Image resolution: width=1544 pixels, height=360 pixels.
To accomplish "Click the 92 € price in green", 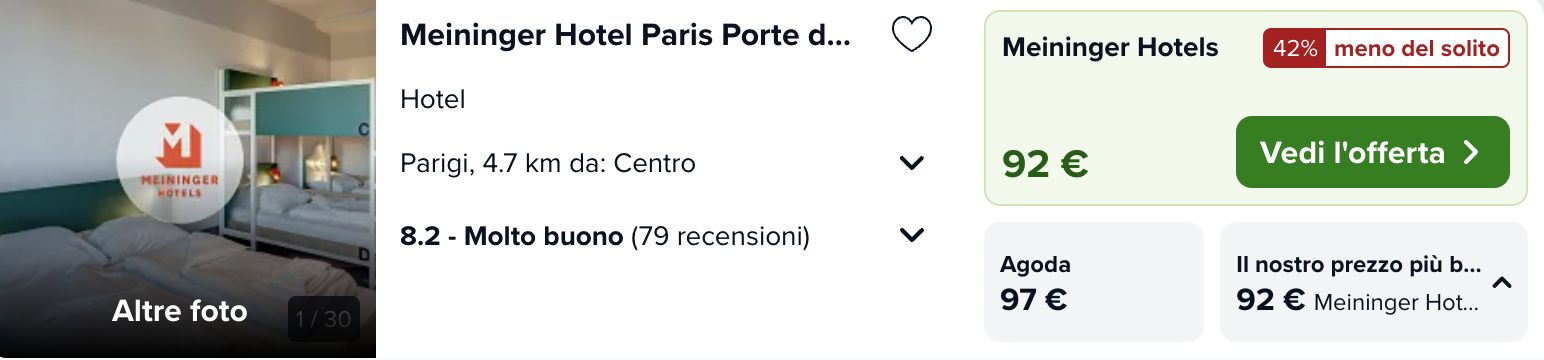I will pos(1045,163).
